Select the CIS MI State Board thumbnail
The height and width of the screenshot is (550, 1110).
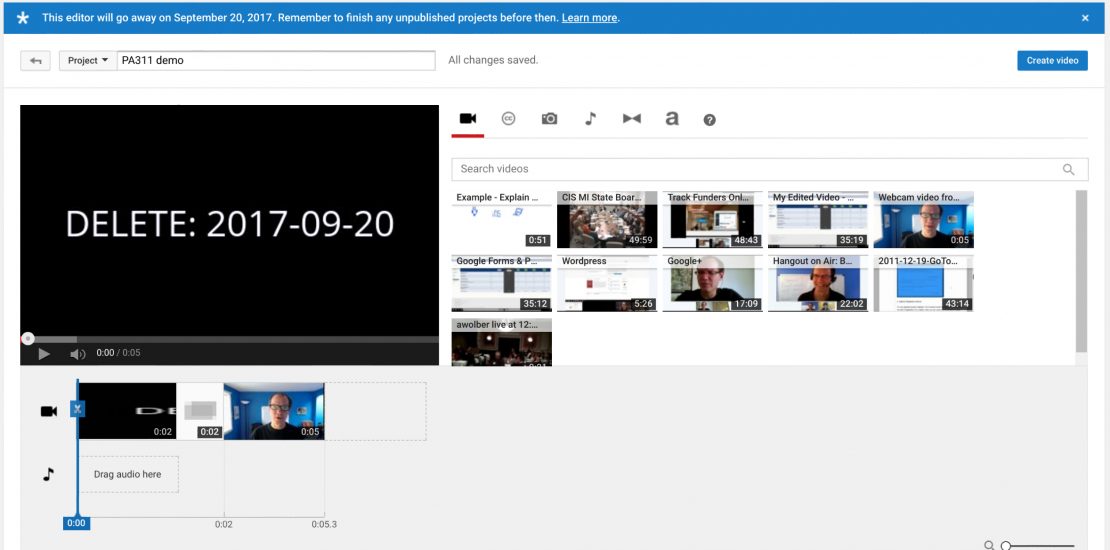607,220
